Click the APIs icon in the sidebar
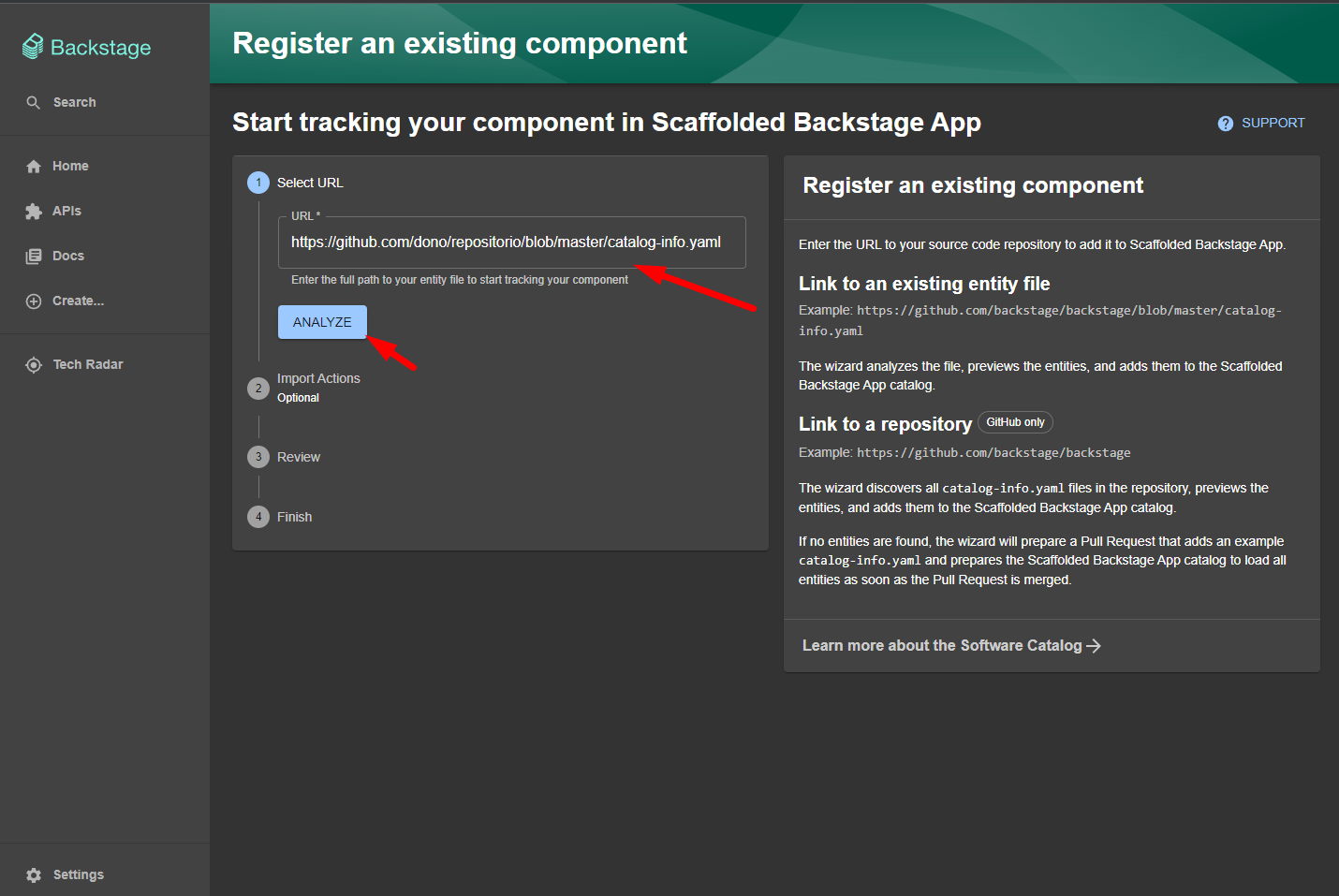1339x896 pixels. (x=34, y=211)
